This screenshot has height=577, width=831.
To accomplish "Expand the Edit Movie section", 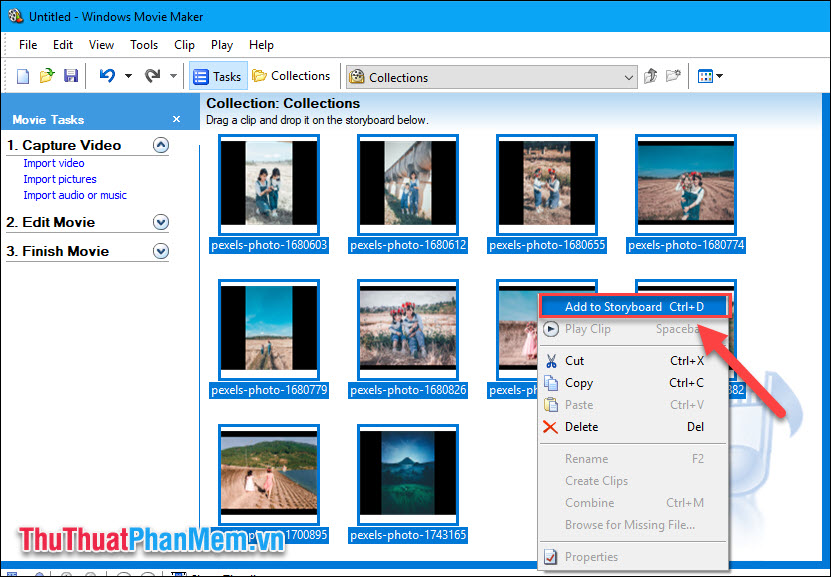I will pos(159,222).
